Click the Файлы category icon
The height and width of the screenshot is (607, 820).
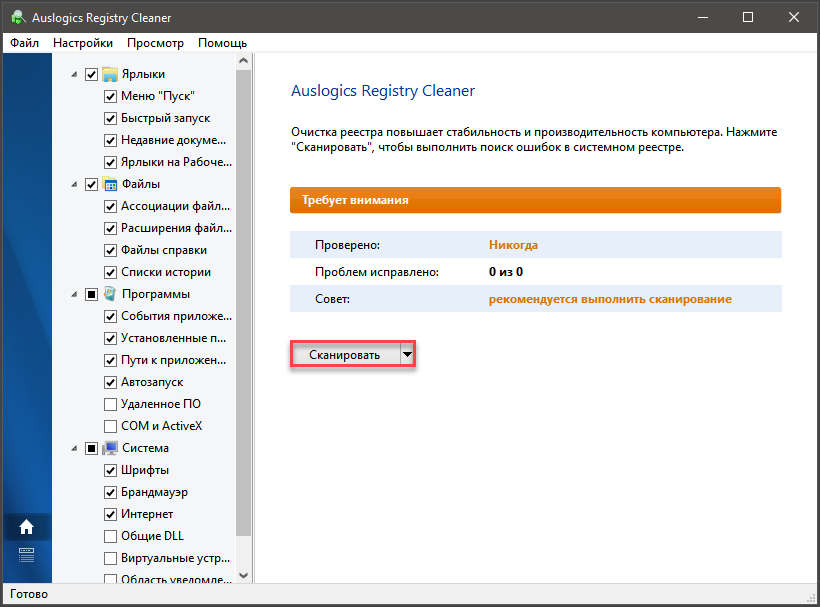[110, 184]
